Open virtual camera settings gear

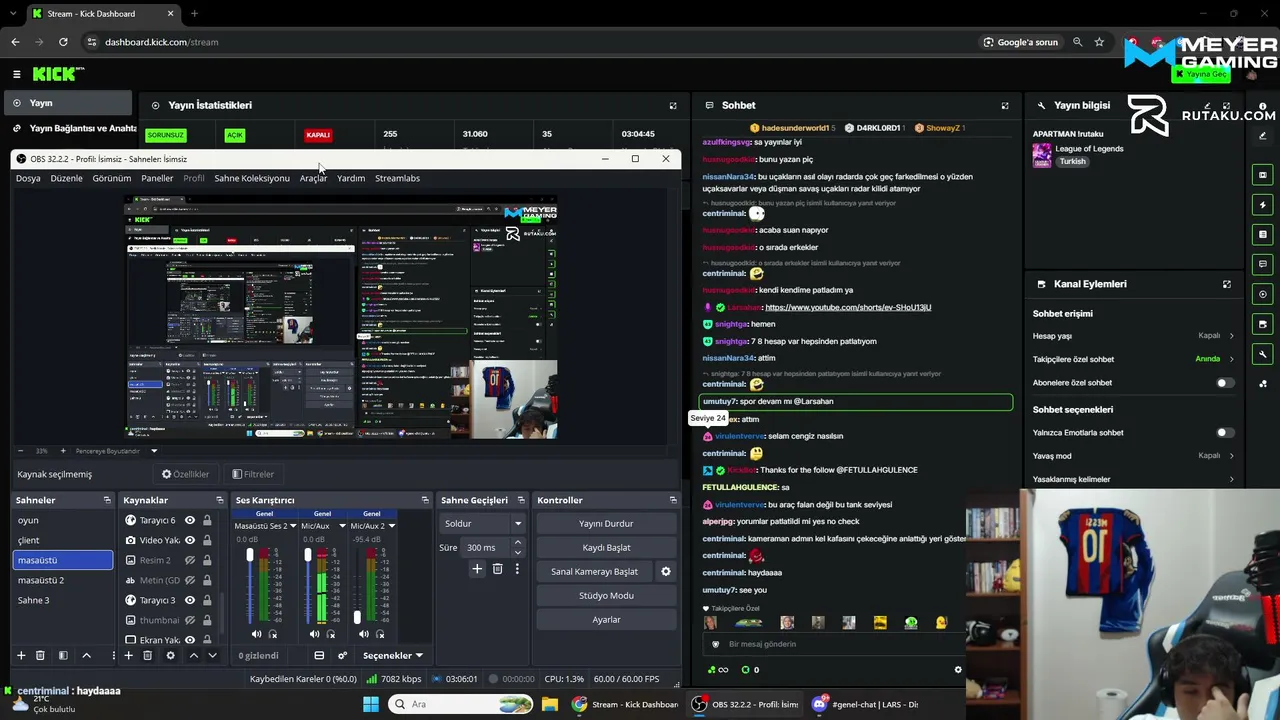click(x=665, y=571)
